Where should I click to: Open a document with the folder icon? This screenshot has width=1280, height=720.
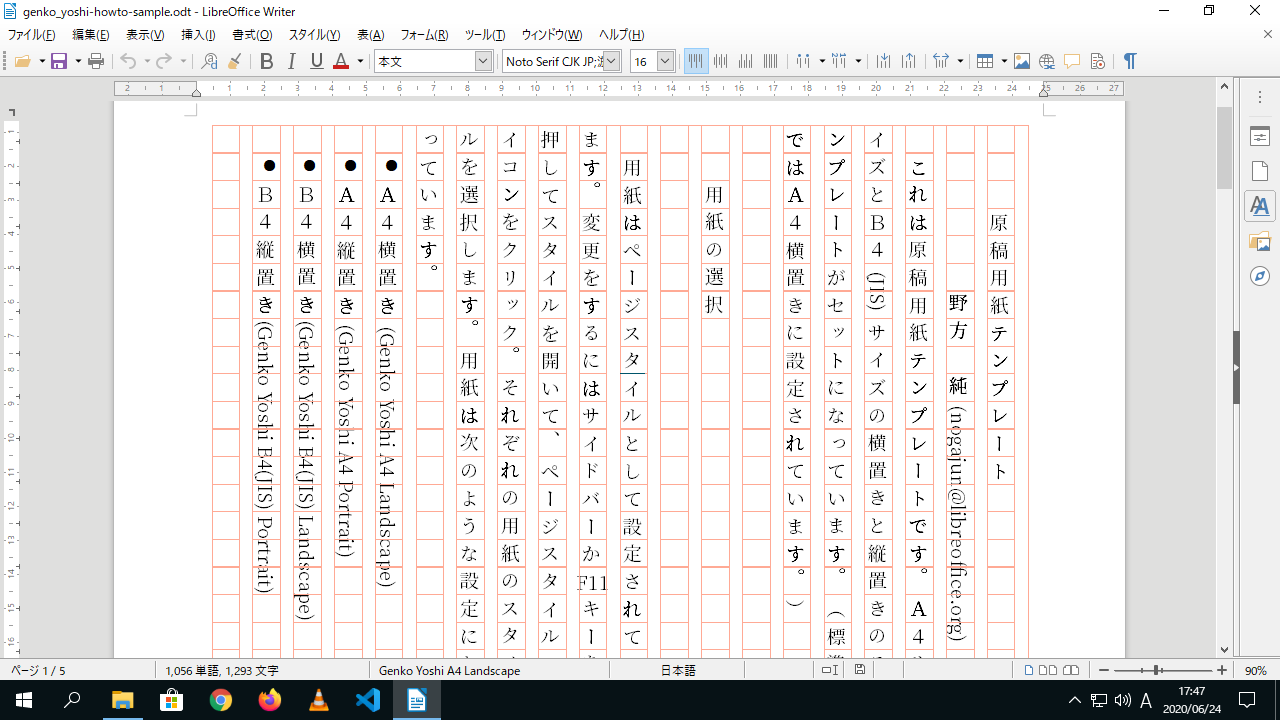[23, 61]
